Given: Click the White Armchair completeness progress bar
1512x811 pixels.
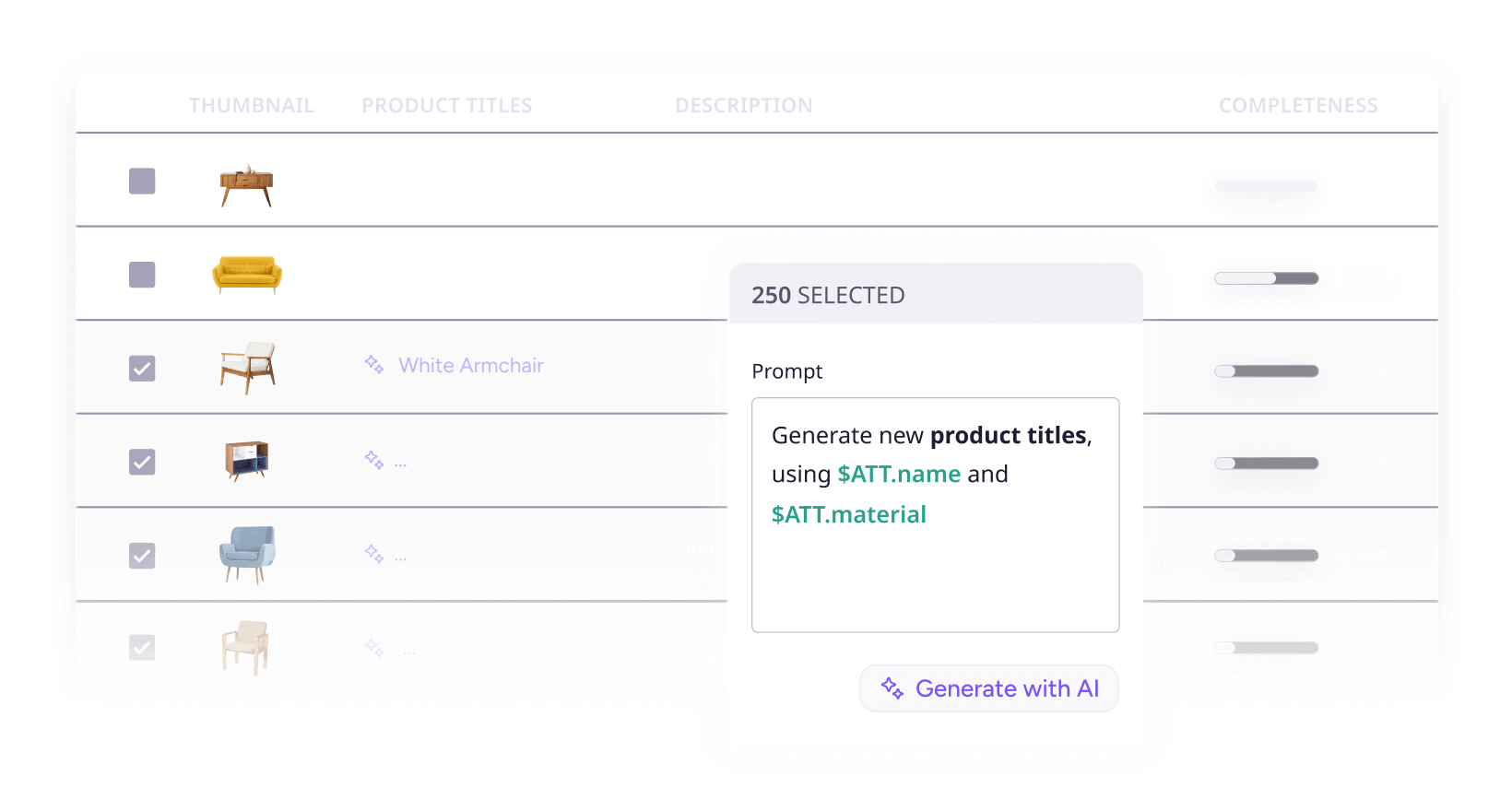Looking at the screenshot, I should pyautogui.click(x=1266, y=371).
